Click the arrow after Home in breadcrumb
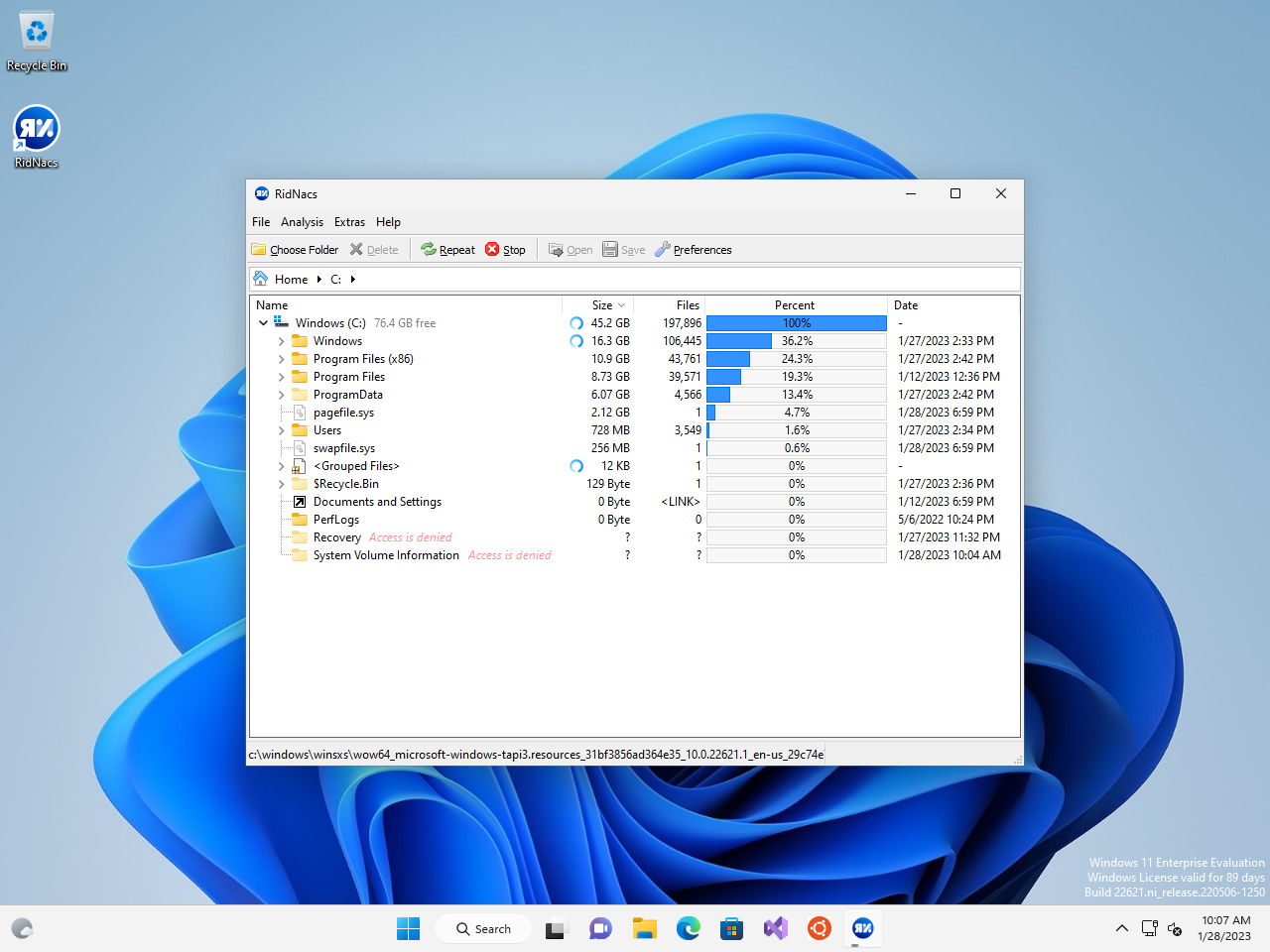This screenshot has width=1270, height=952. coord(318,280)
